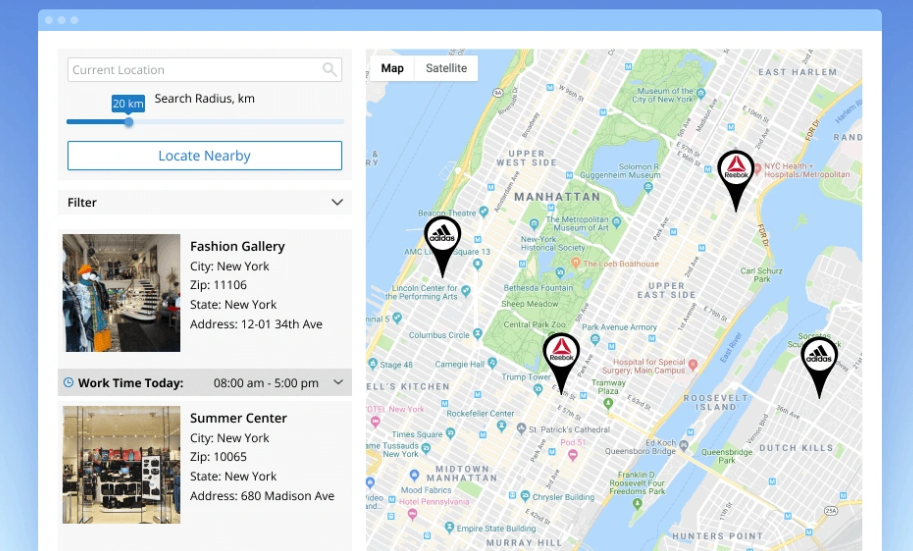Viewport: 913px width, 551px height.
Task: Click the 08:00 am - 5:00 pm hours
Action: tap(266, 383)
